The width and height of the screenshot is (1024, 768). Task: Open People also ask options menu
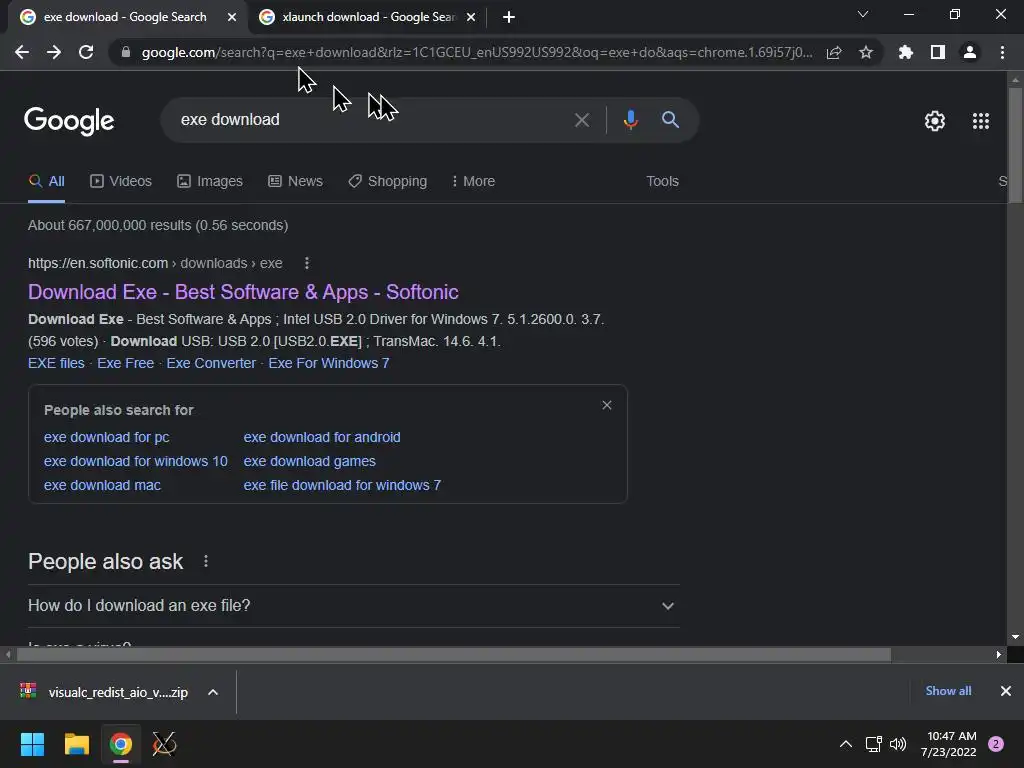206,562
